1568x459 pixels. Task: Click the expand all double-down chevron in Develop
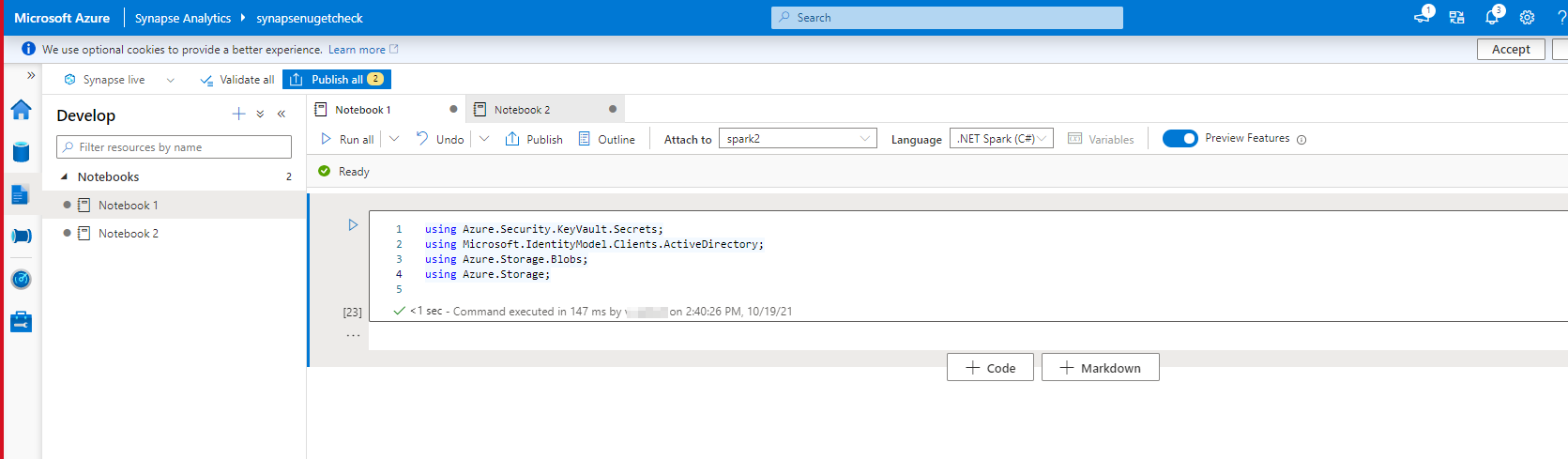click(260, 114)
